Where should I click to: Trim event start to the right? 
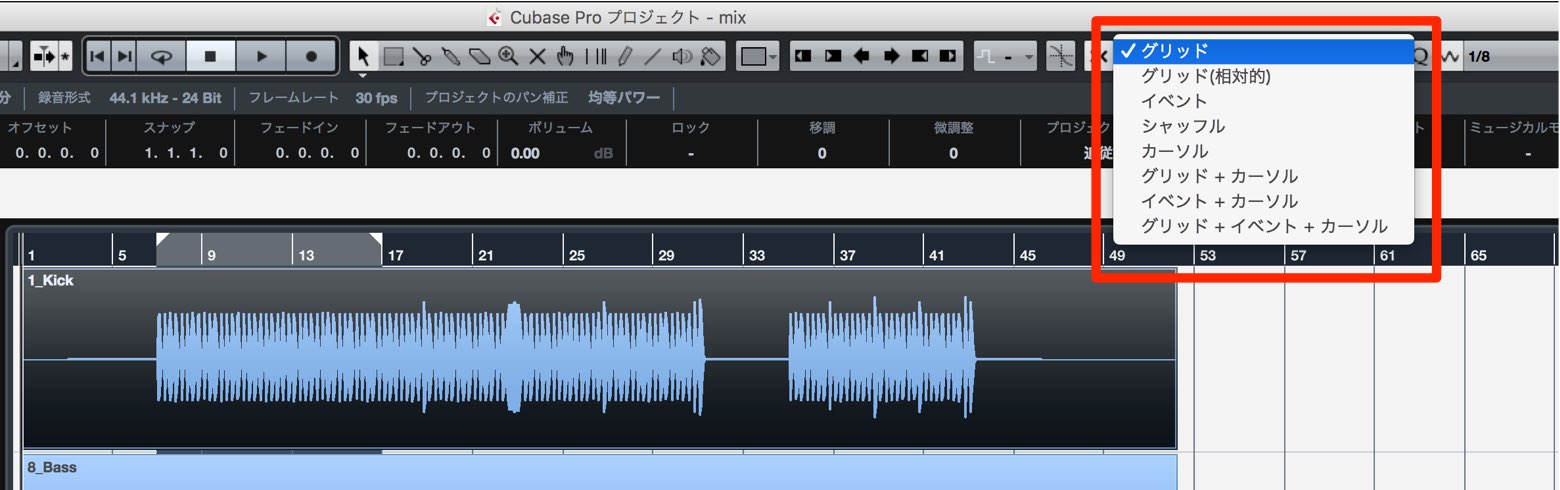click(x=832, y=57)
